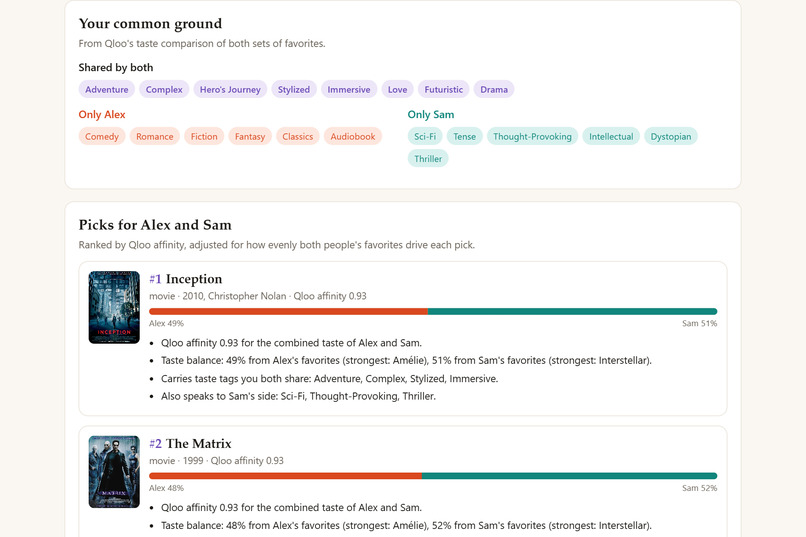
Task: Click the 'Alex 49%' label
Action: 166,323
